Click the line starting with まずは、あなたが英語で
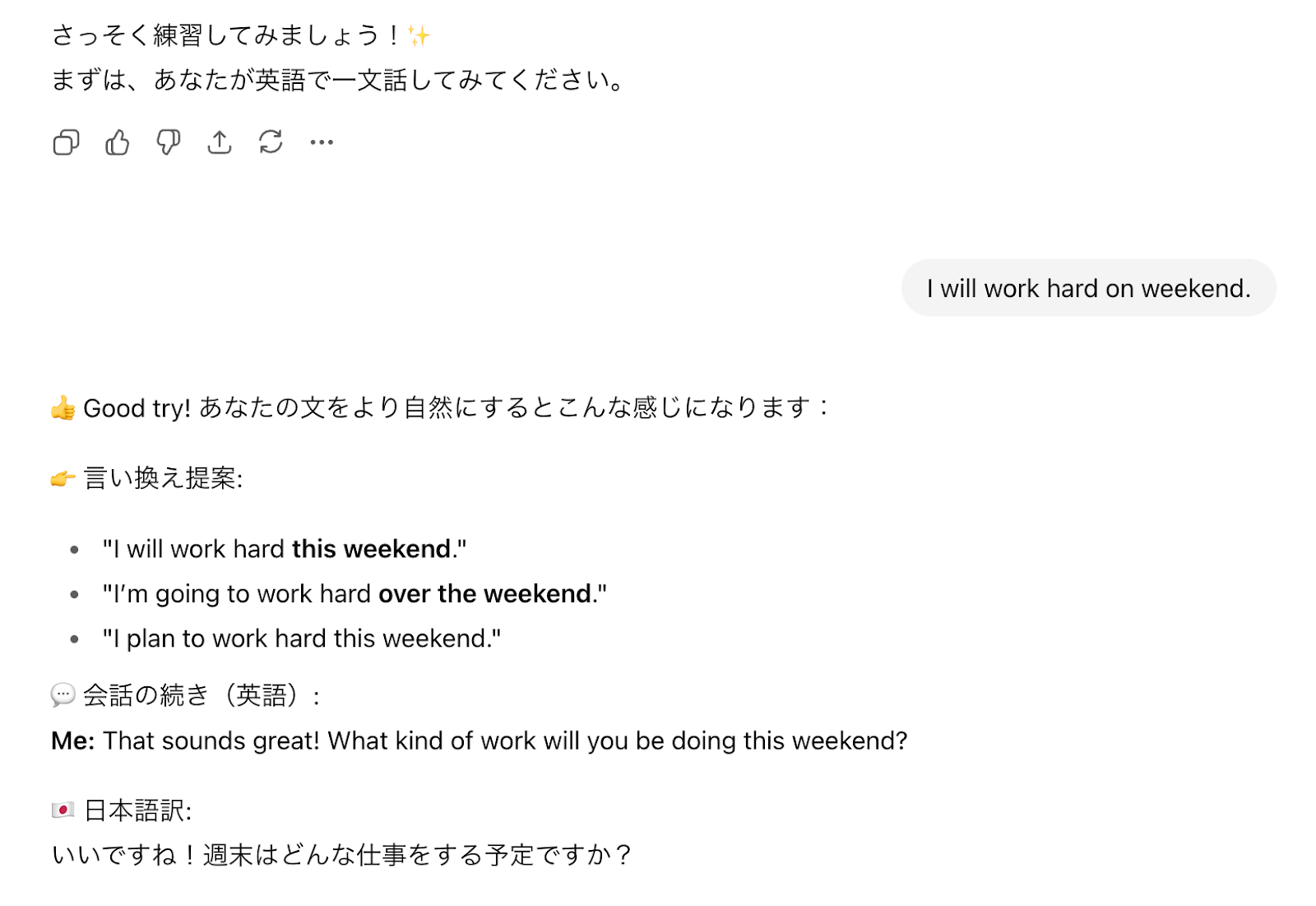The width and height of the screenshot is (1316, 906). coord(339,80)
